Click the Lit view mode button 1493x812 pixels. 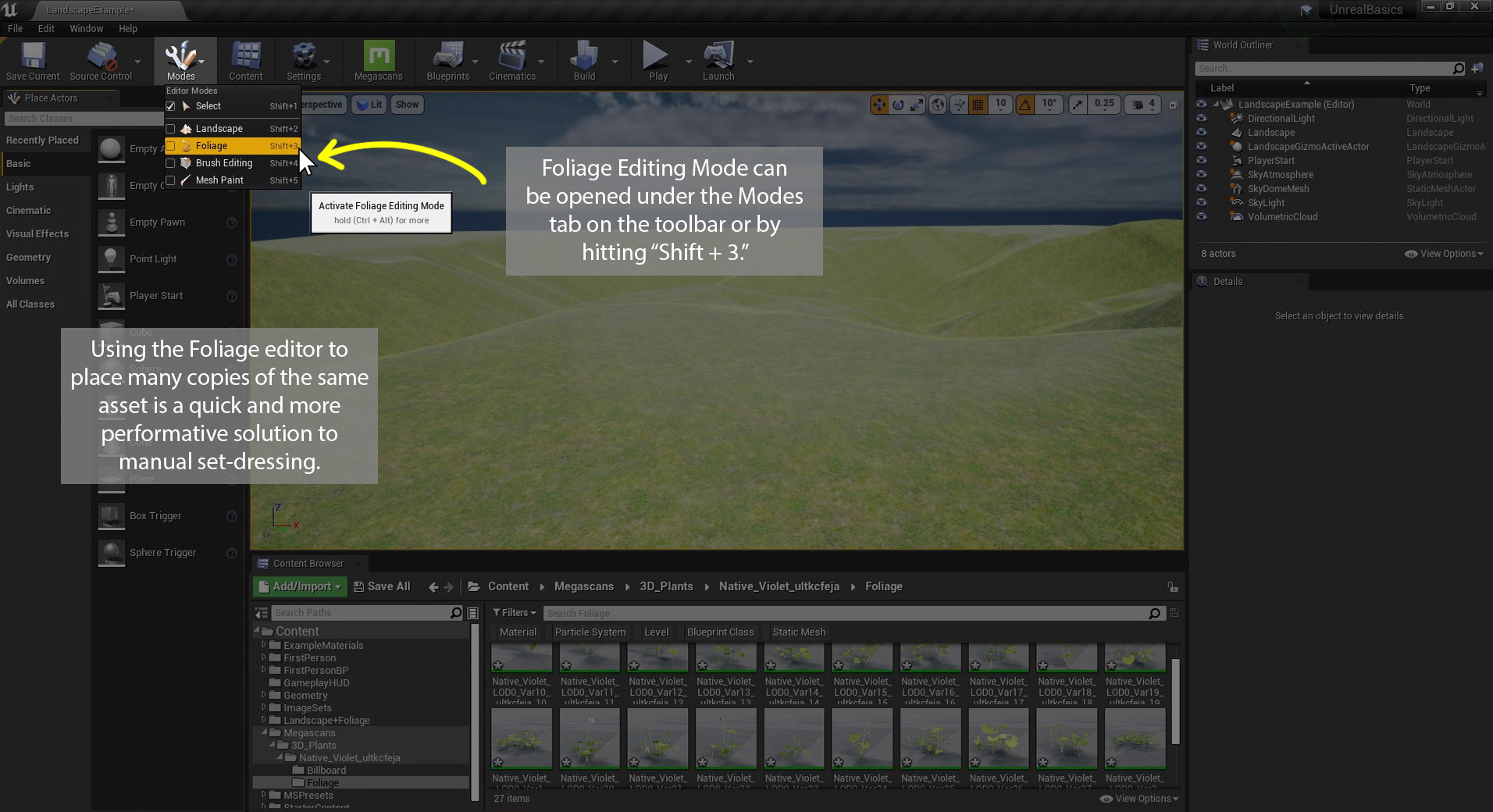pos(369,105)
